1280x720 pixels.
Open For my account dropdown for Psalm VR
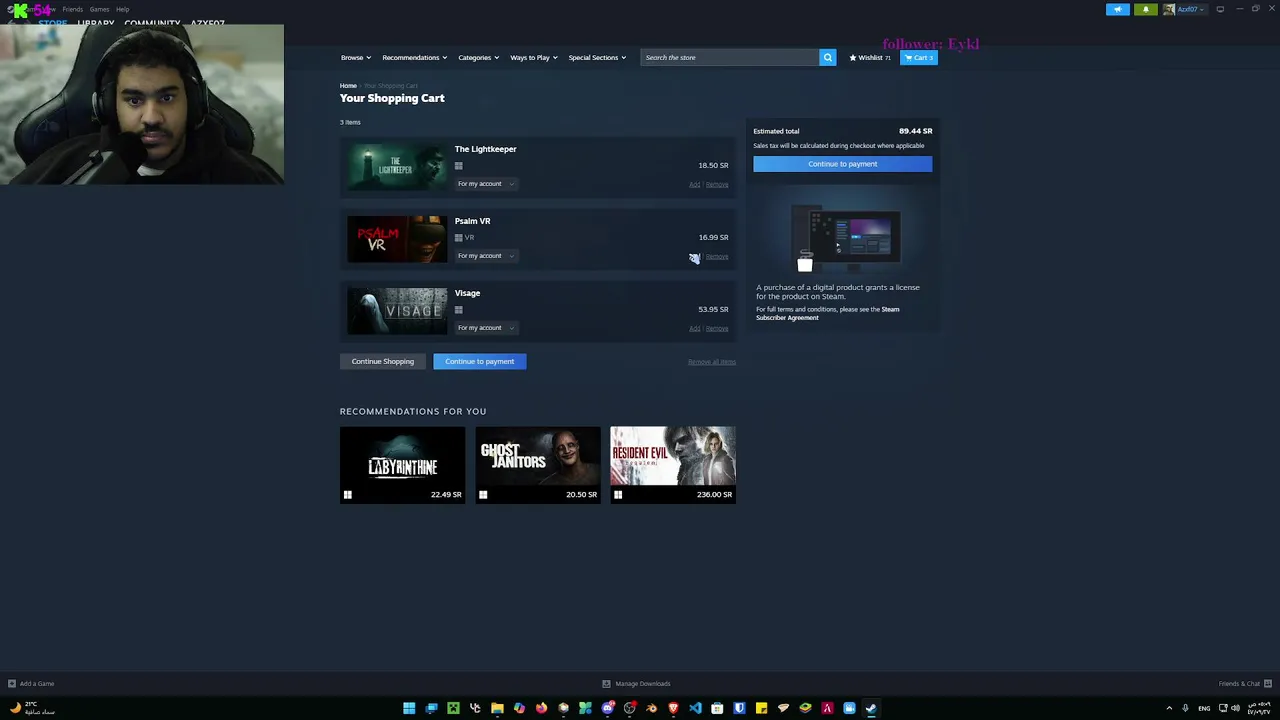pos(486,256)
